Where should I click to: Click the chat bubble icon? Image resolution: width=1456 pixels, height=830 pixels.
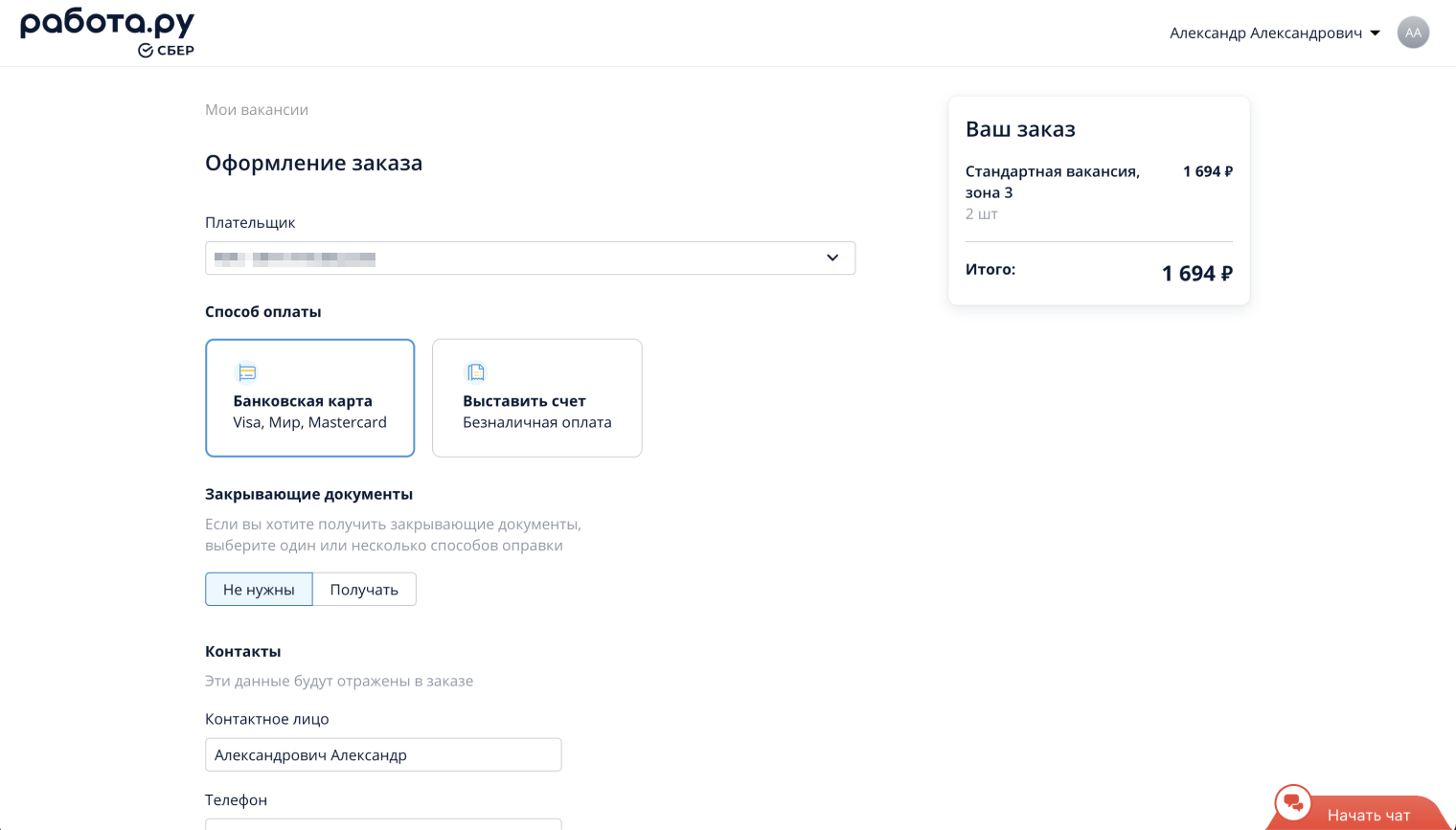(1293, 802)
